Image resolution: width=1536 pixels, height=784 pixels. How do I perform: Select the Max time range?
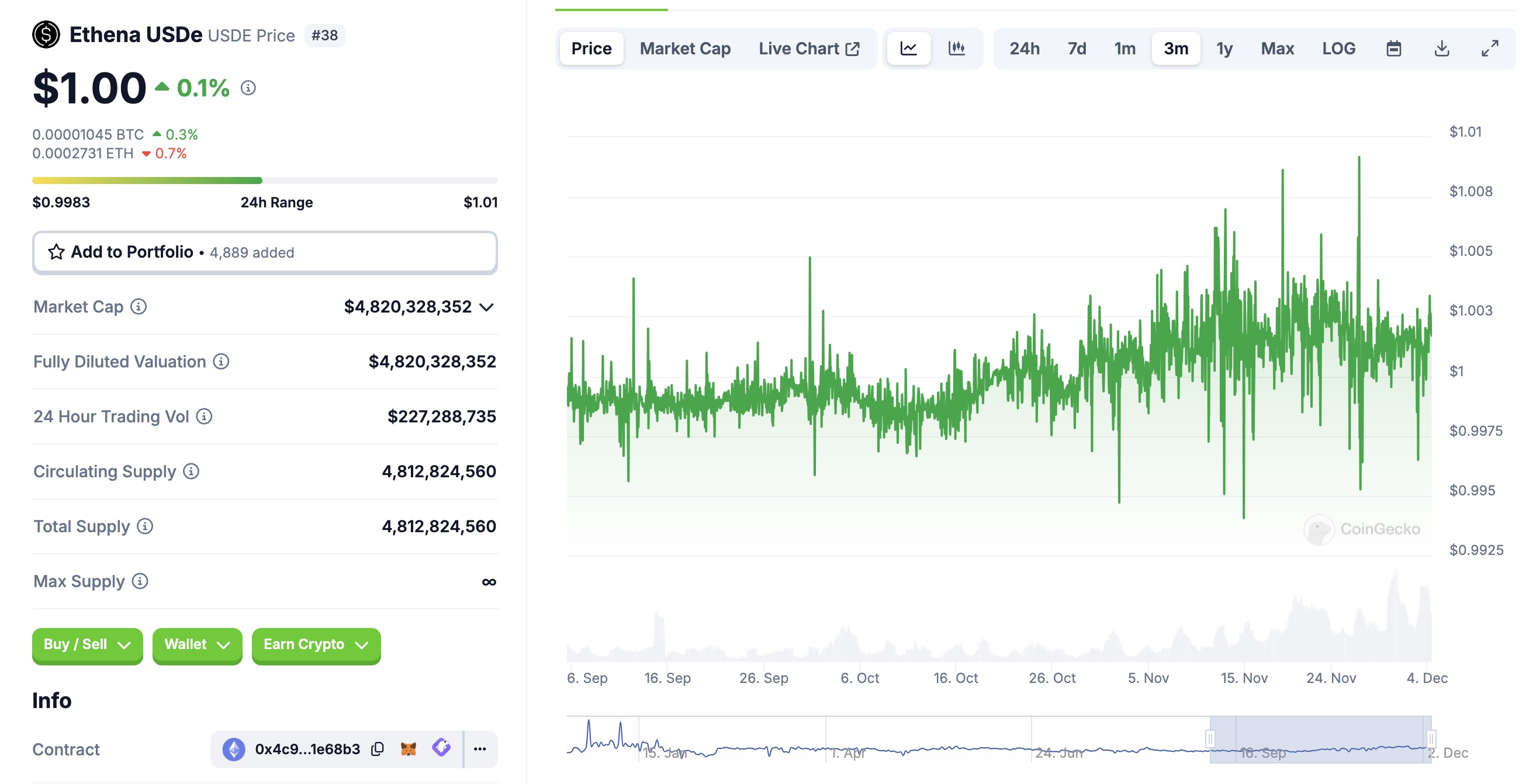click(1277, 48)
